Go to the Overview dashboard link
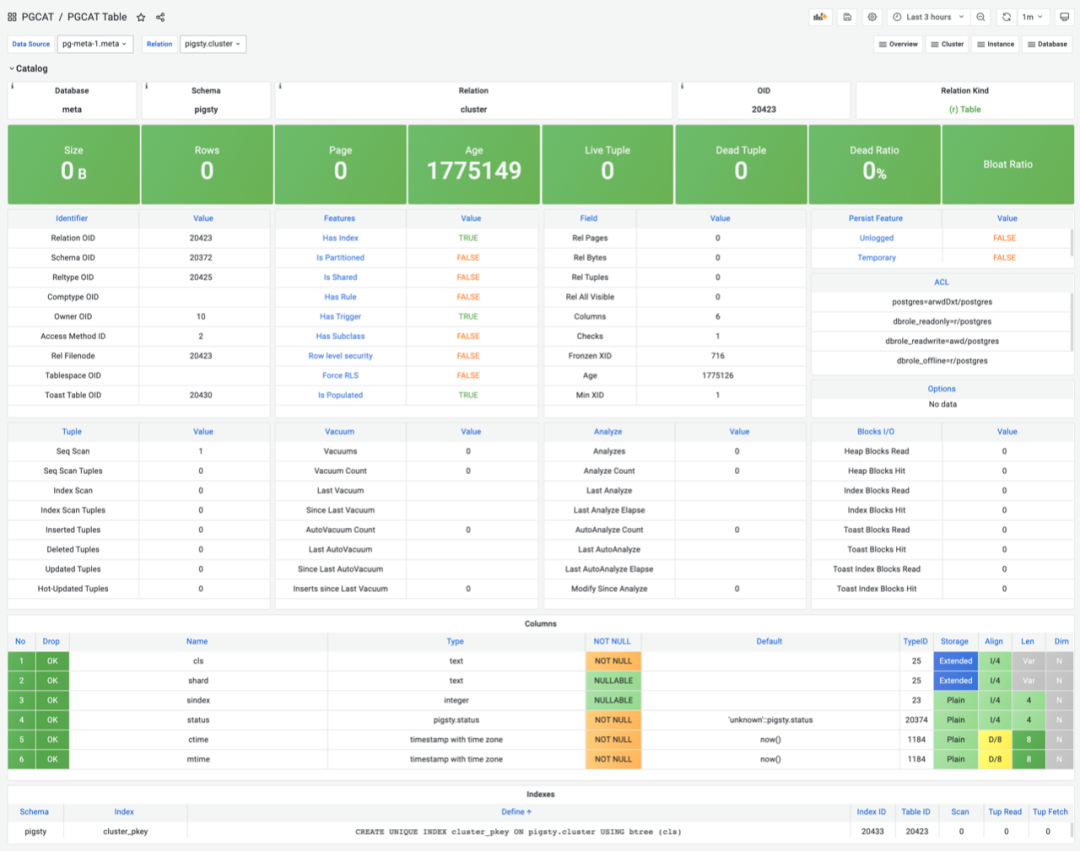This screenshot has width=1080, height=851. tap(898, 44)
